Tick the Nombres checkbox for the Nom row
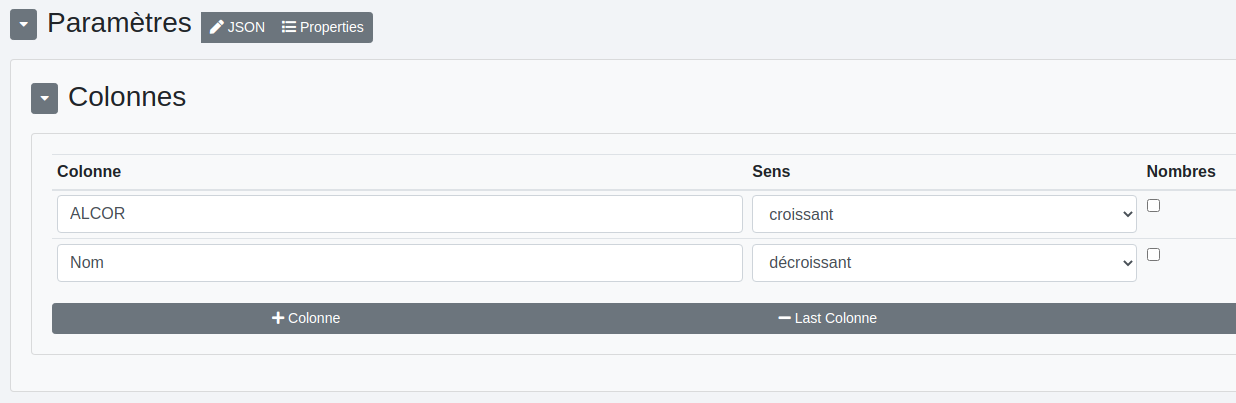The width and height of the screenshot is (1236, 403). (x=1153, y=255)
